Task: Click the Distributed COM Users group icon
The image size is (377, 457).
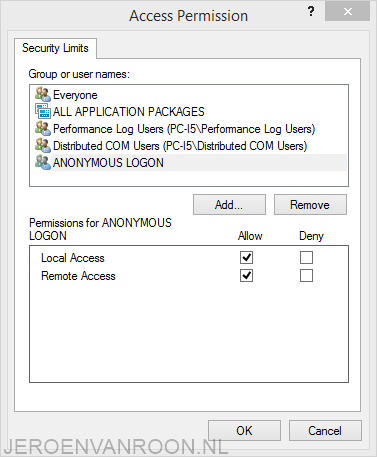Action: tap(43, 145)
